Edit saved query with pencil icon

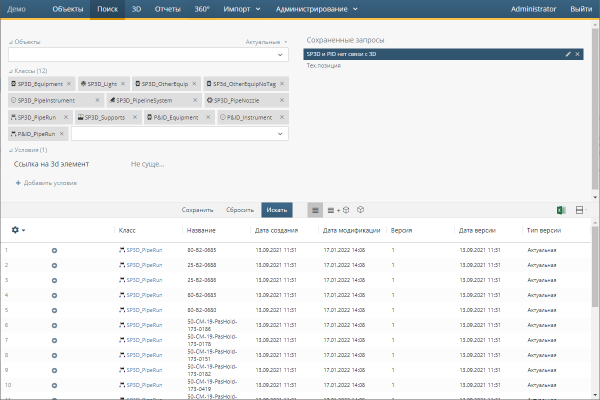[x=568, y=53]
